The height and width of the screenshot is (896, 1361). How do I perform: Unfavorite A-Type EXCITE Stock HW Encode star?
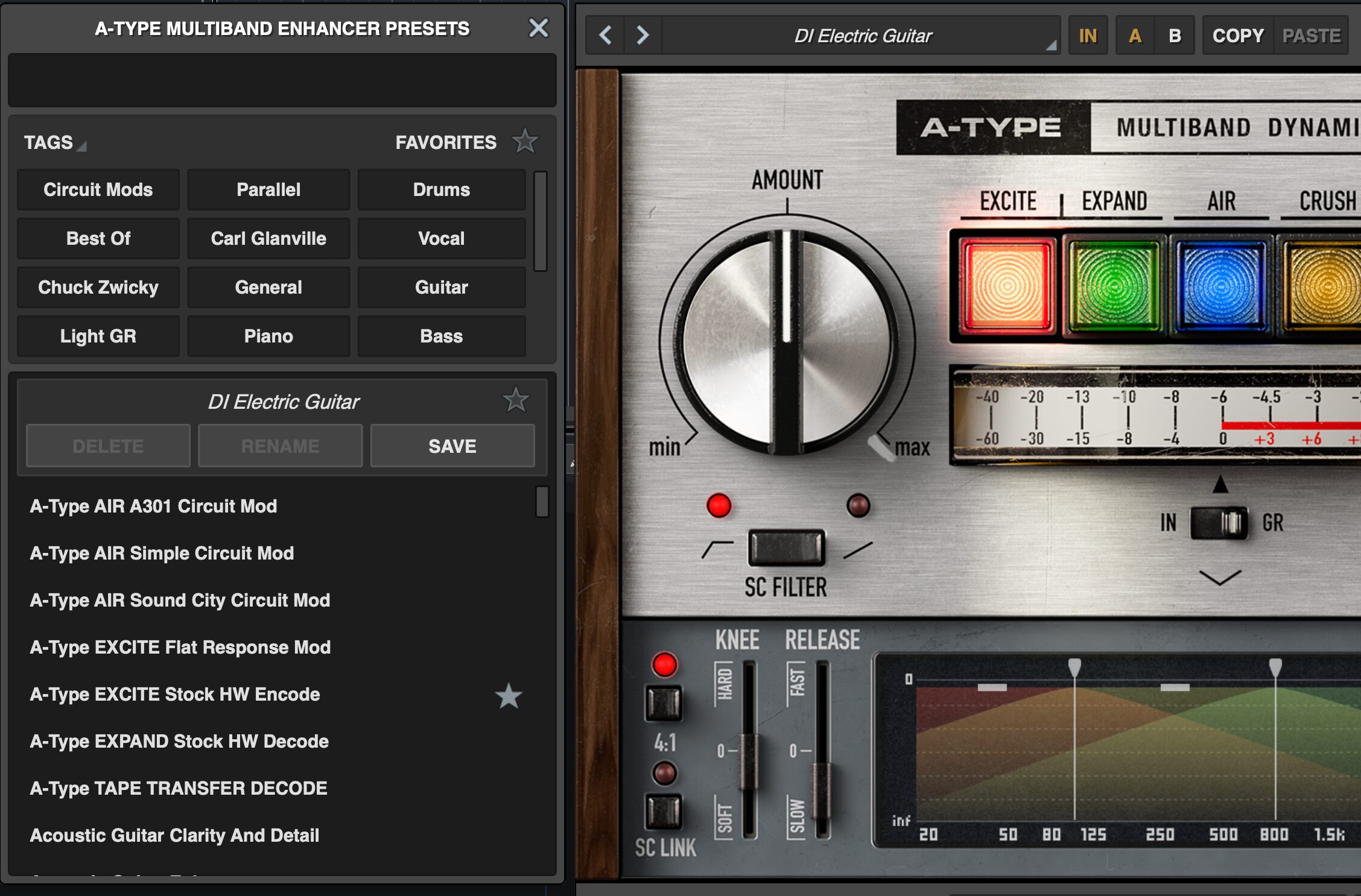coord(509,695)
